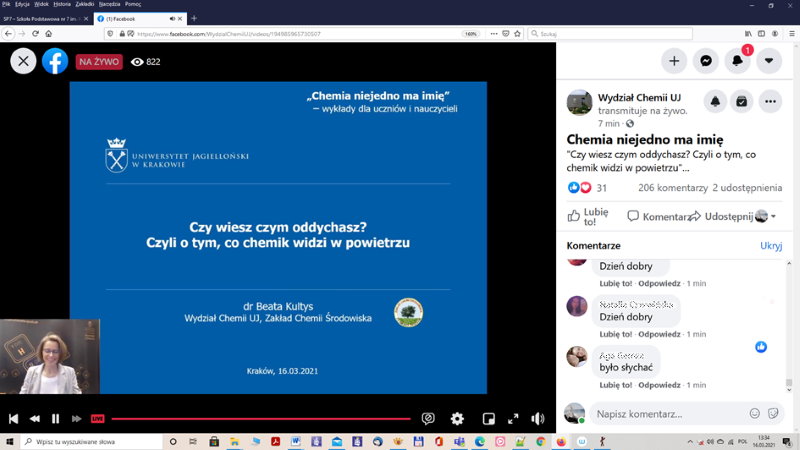
Task: Click the red video progress bar
Action: (x=261, y=419)
